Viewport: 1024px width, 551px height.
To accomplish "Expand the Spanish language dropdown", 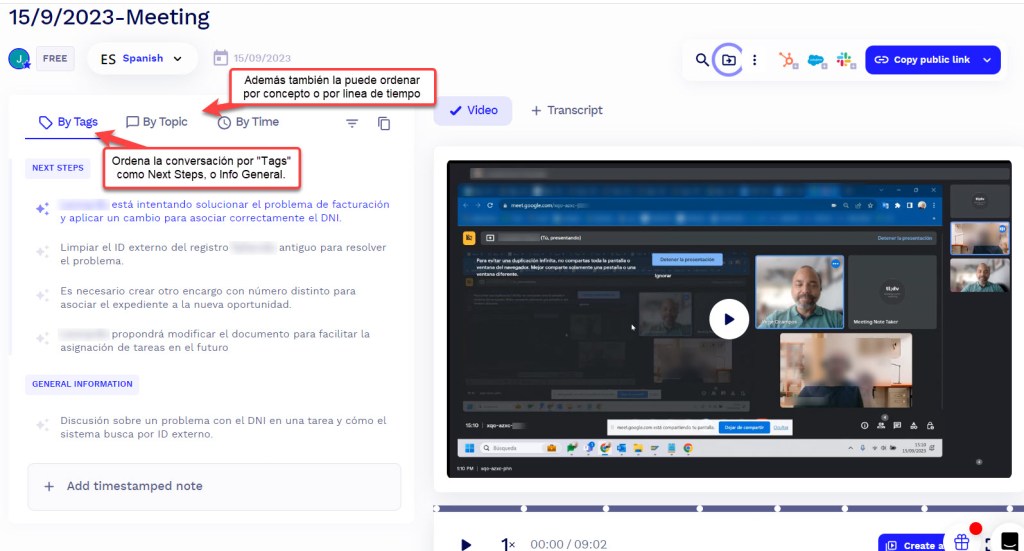I will [x=141, y=59].
